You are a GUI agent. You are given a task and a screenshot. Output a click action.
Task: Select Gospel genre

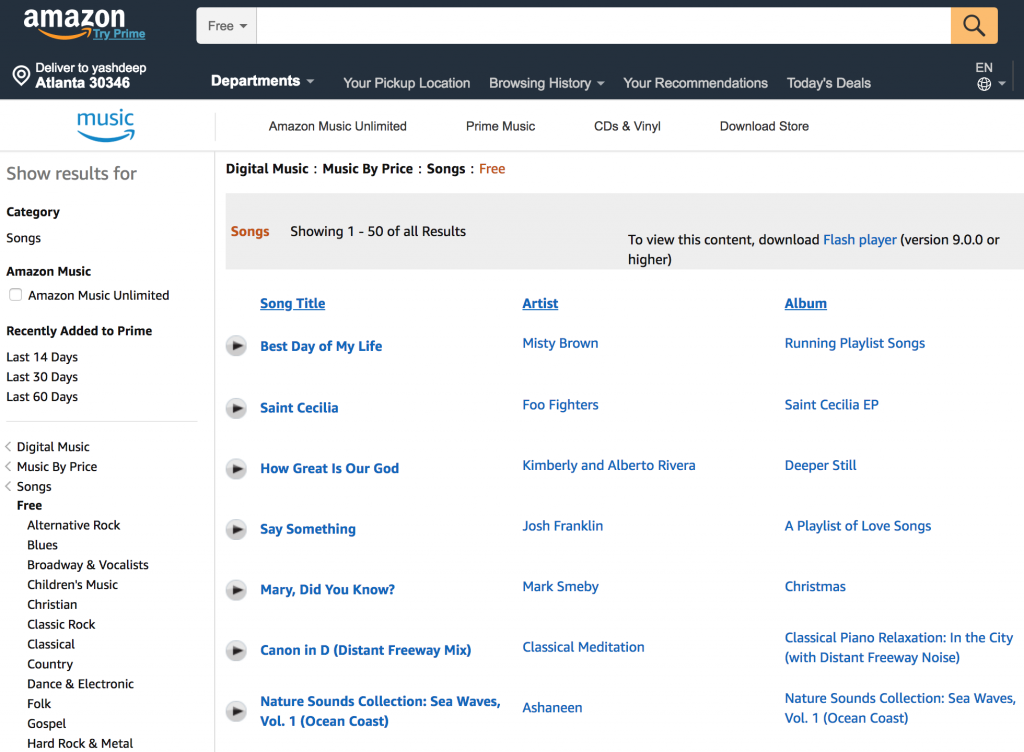tap(46, 724)
